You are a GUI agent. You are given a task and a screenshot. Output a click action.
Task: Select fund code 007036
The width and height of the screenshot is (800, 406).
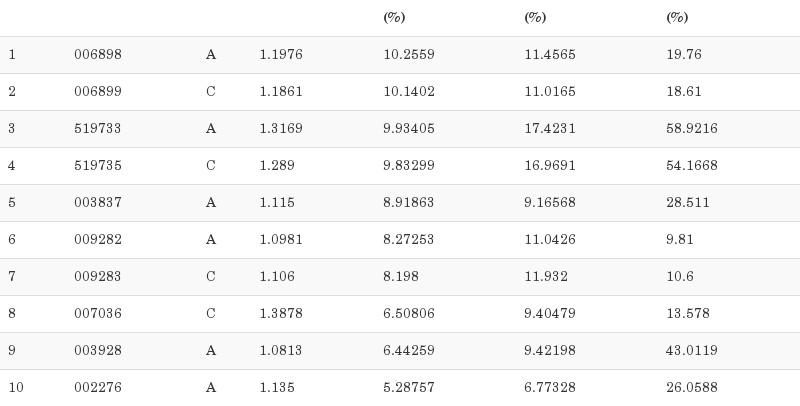point(98,314)
